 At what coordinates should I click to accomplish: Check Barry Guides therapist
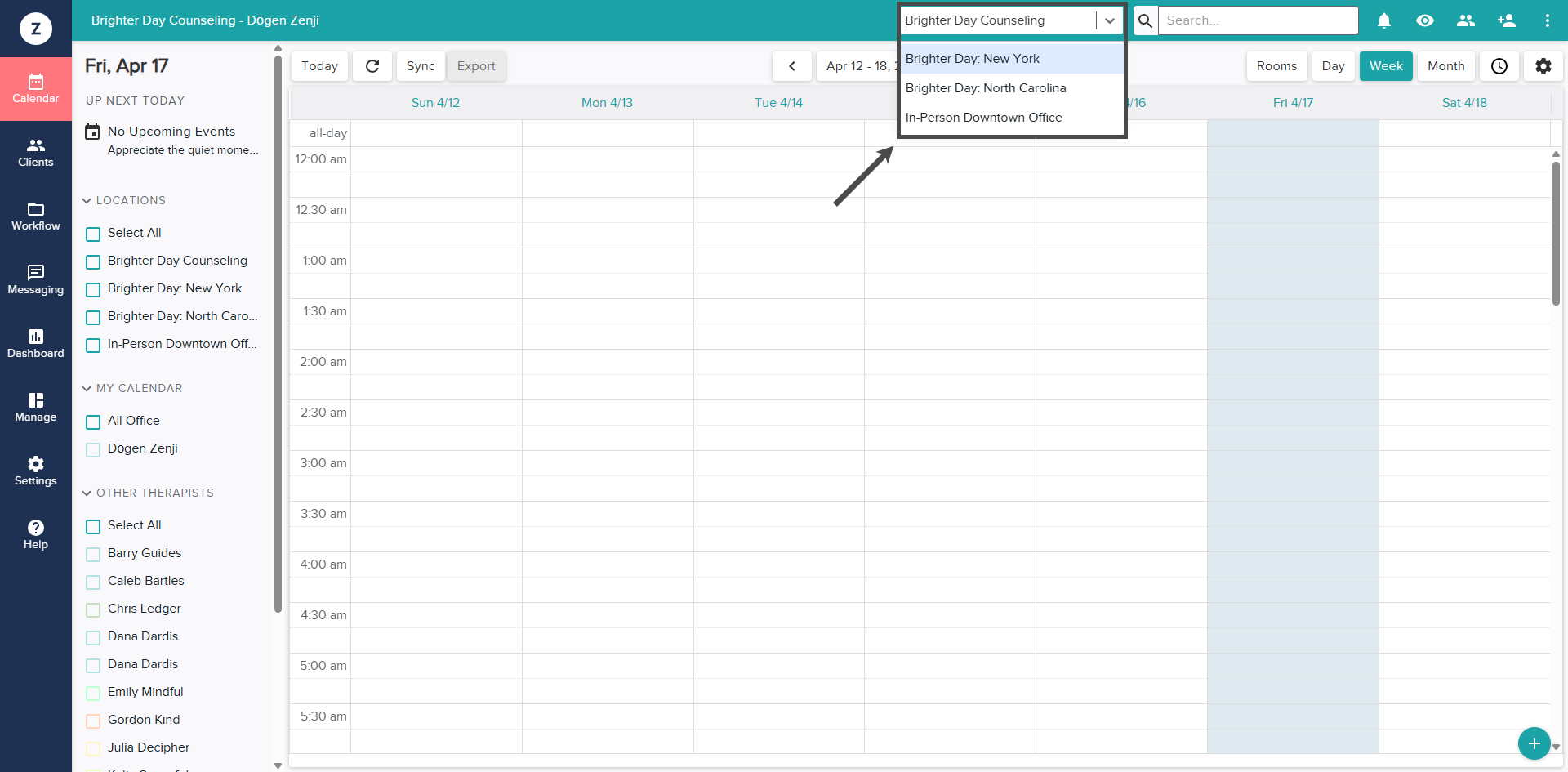pyautogui.click(x=93, y=554)
